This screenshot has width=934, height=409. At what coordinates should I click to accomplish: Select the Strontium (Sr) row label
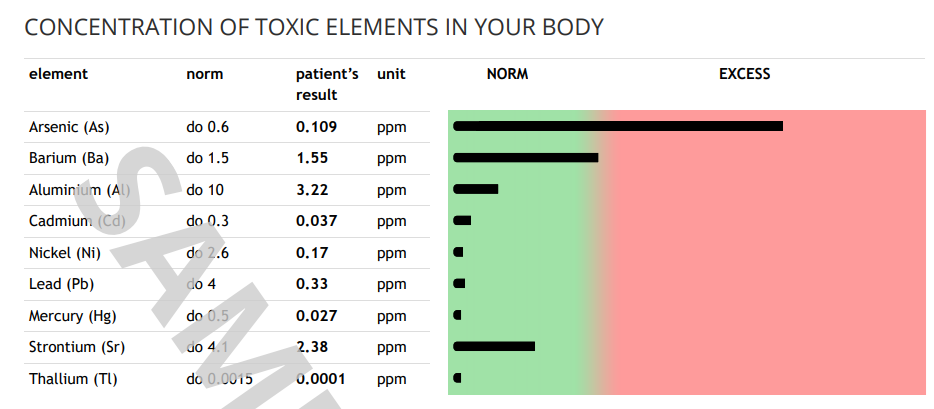tap(77, 347)
